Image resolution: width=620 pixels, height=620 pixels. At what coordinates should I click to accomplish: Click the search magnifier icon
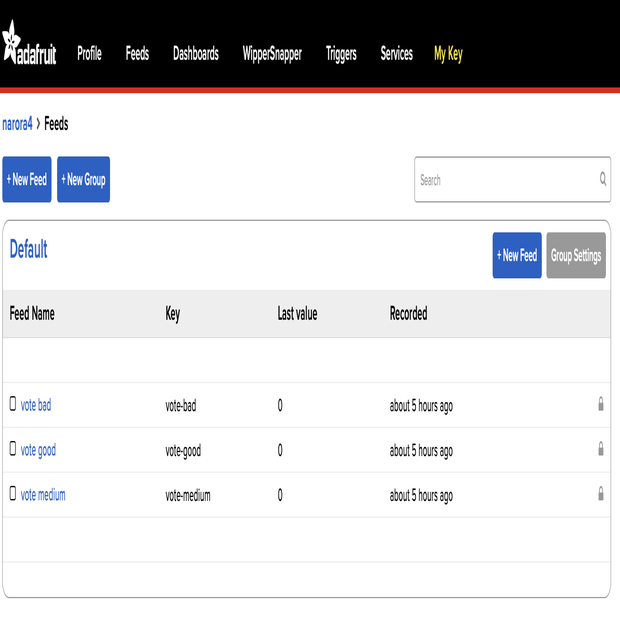pos(602,180)
